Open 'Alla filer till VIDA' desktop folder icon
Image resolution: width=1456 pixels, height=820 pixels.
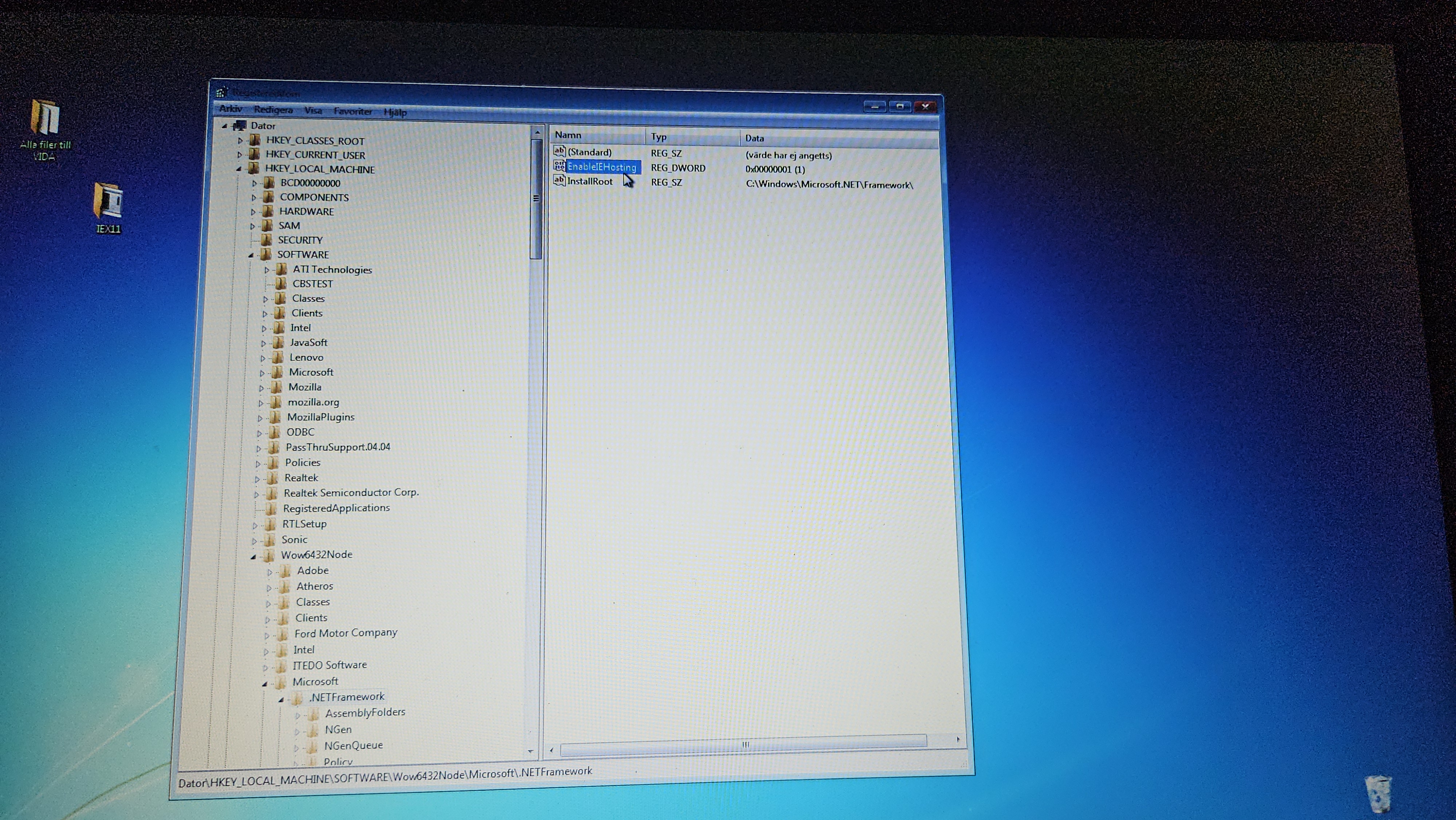tap(45, 118)
